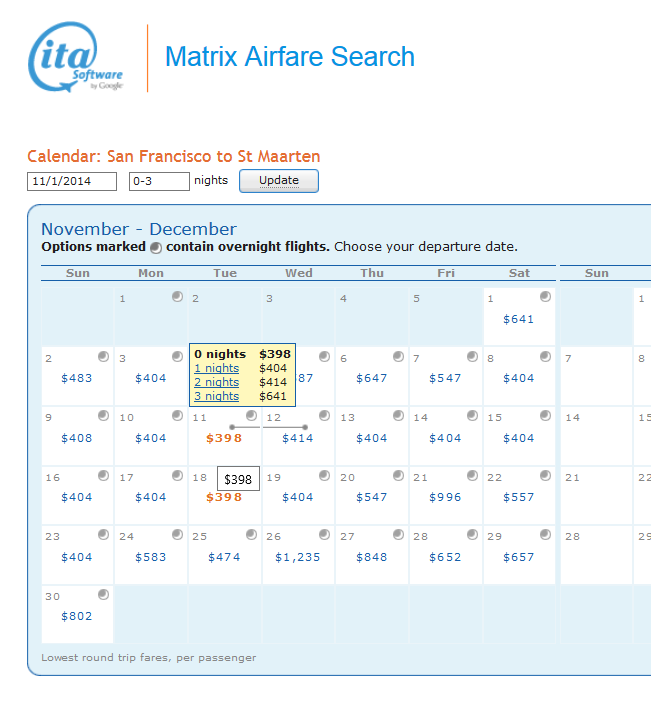
Task: Select the 2 nights option link
Action: [216, 382]
